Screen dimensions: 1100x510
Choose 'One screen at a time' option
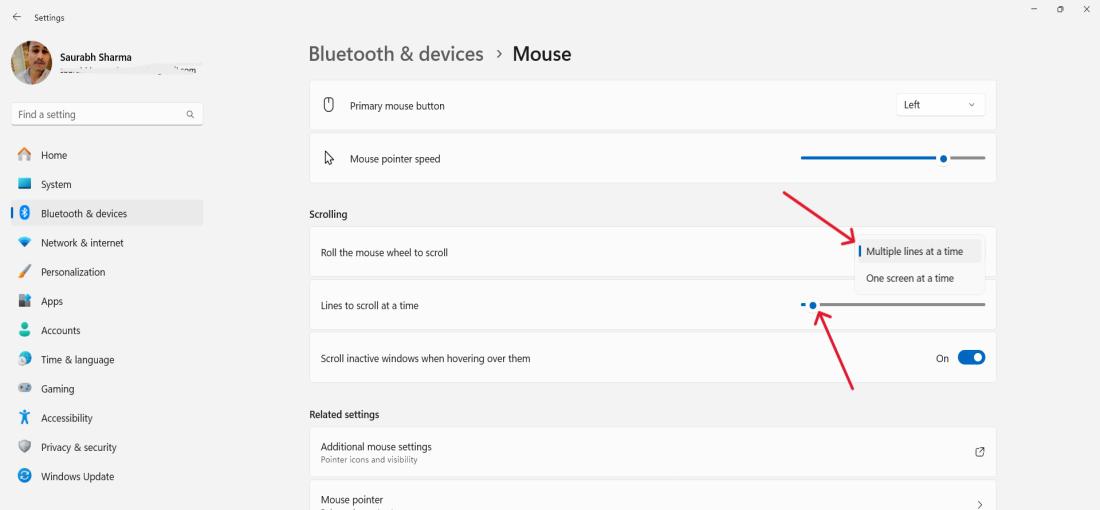coord(909,278)
